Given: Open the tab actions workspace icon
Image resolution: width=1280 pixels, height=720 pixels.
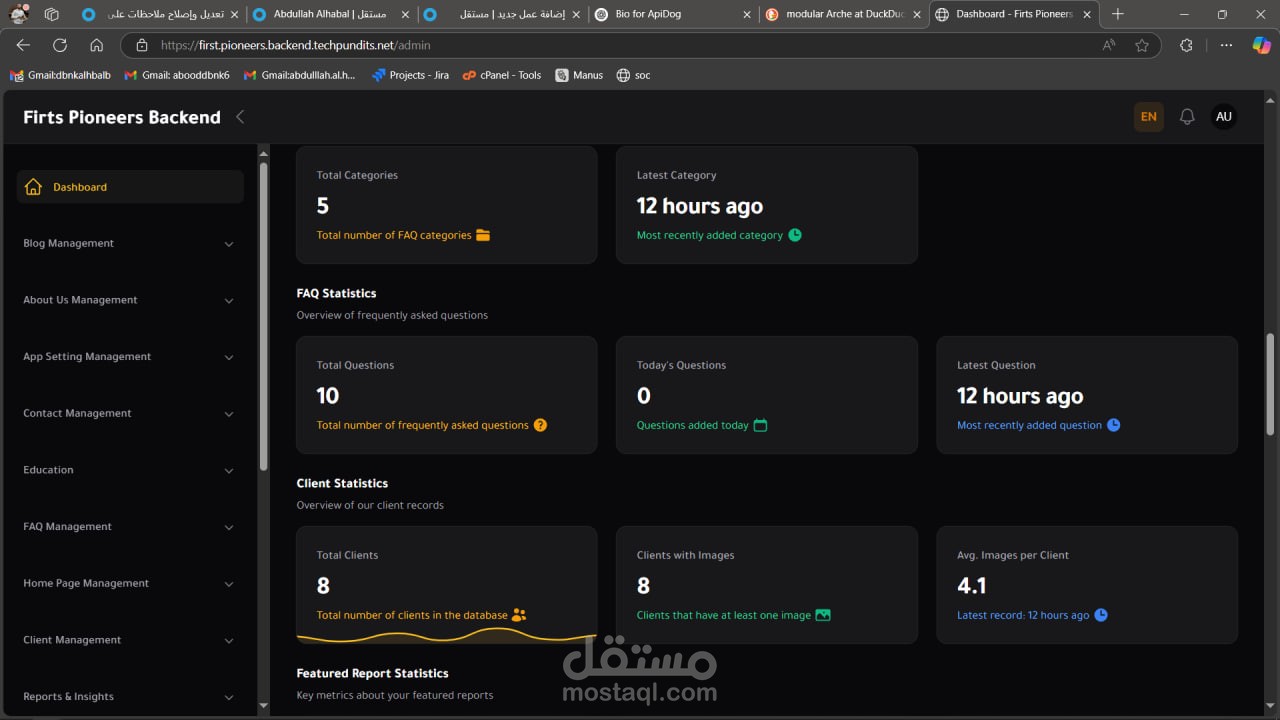Looking at the screenshot, I should coord(52,14).
